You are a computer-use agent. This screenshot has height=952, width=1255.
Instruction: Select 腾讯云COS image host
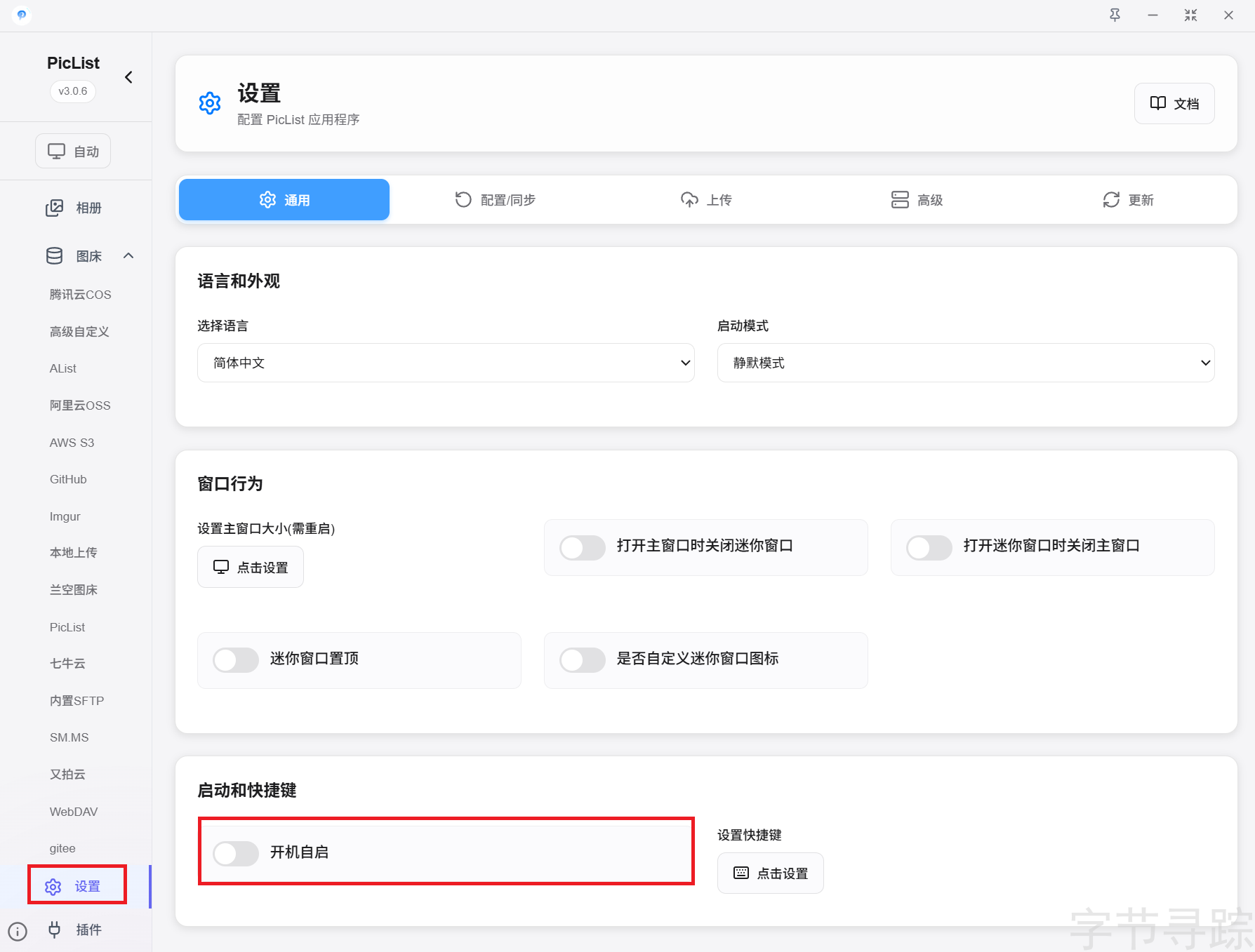coord(81,295)
